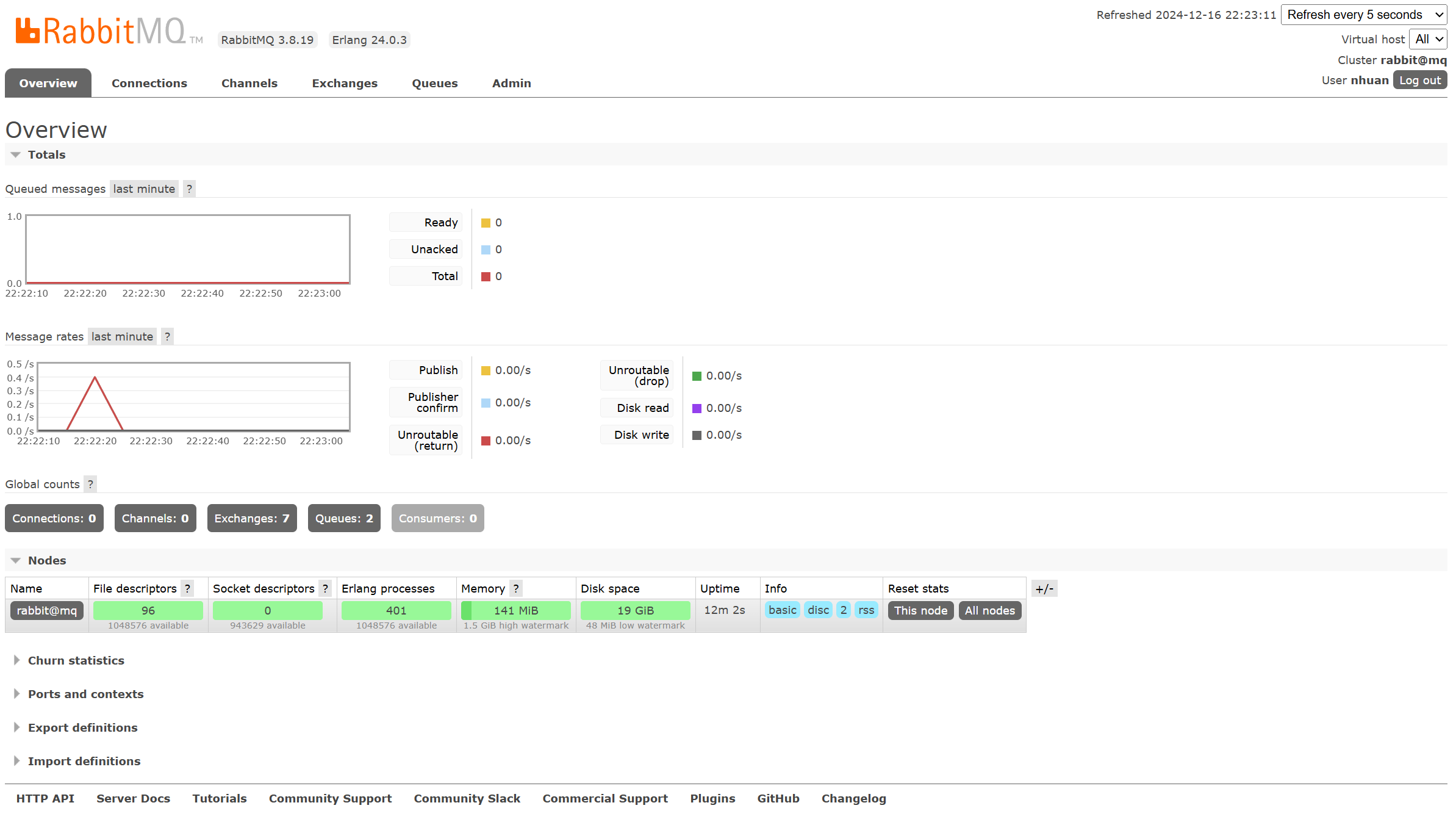Open Community Support footer link
This screenshot has height=822, width=1456.
(330, 799)
